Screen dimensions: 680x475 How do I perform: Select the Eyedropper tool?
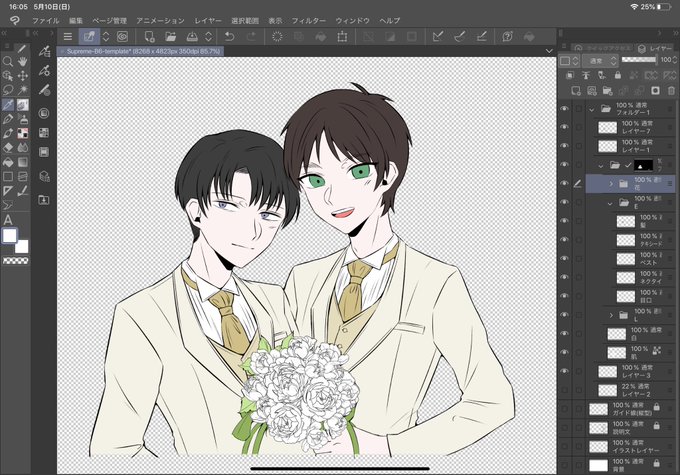click(7, 105)
